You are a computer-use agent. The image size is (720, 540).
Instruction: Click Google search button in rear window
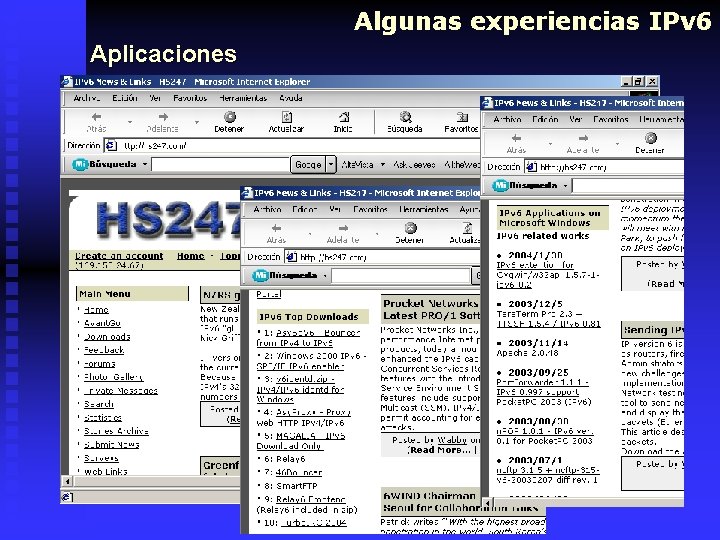(308, 164)
